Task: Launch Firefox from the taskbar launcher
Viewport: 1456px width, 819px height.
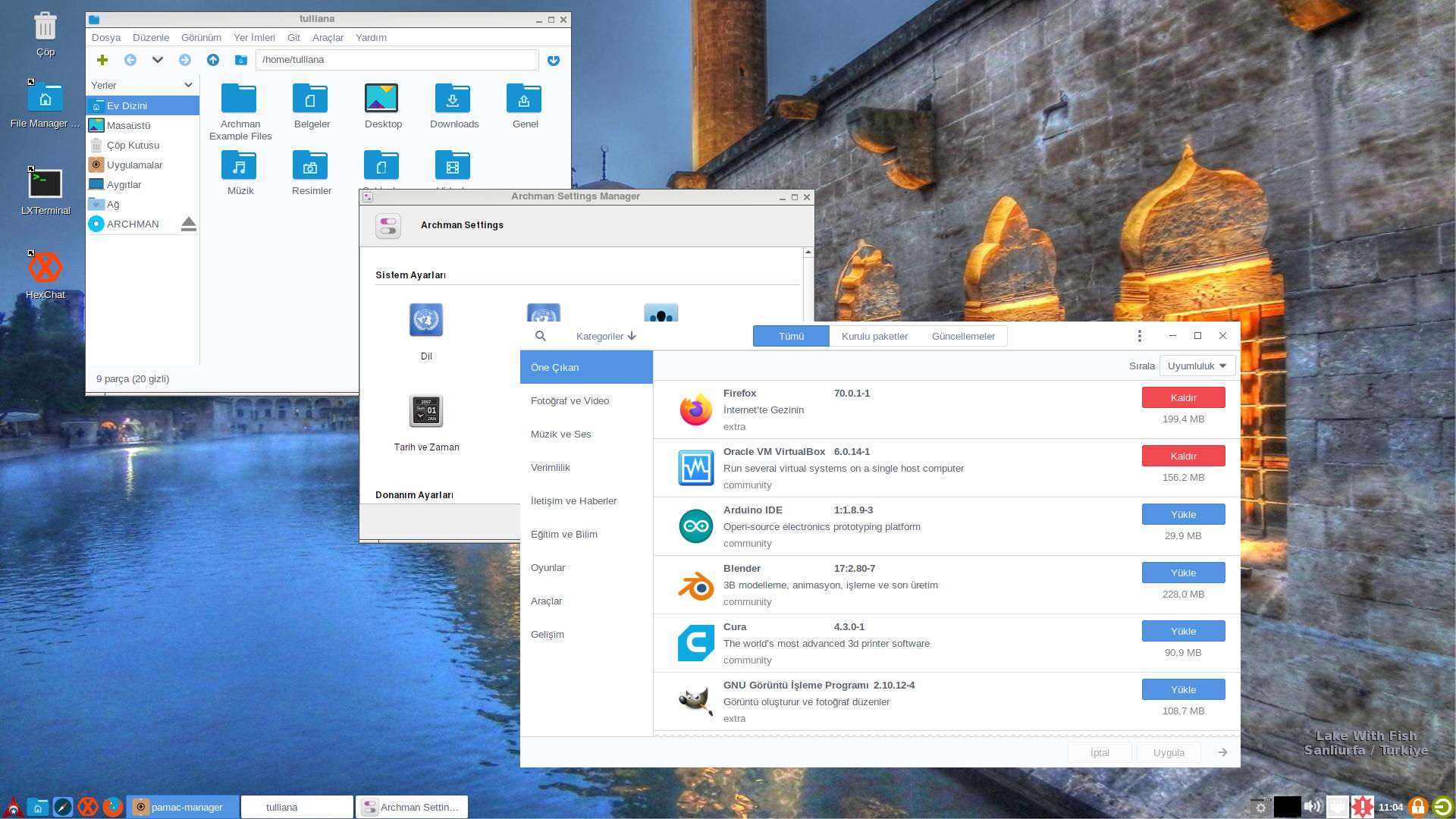Action: click(113, 807)
